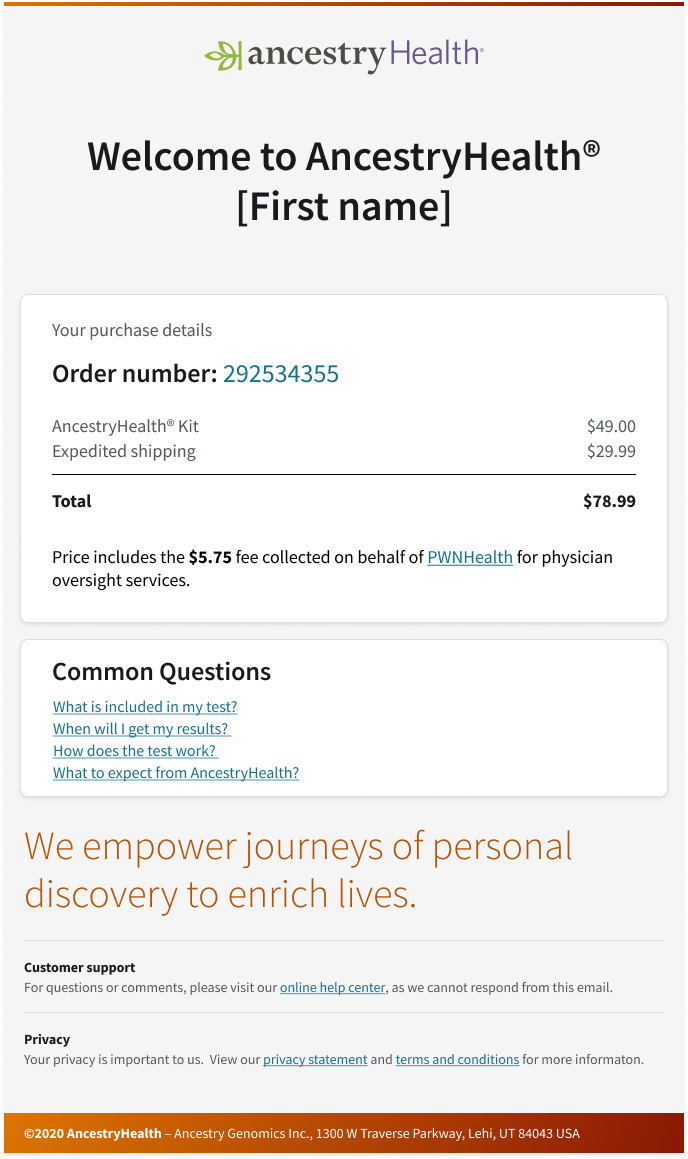Image resolution: width=688 pixels, height=1159 pixels.
Task: Click the [First name] placeholder text
Action: pos(344,207)
